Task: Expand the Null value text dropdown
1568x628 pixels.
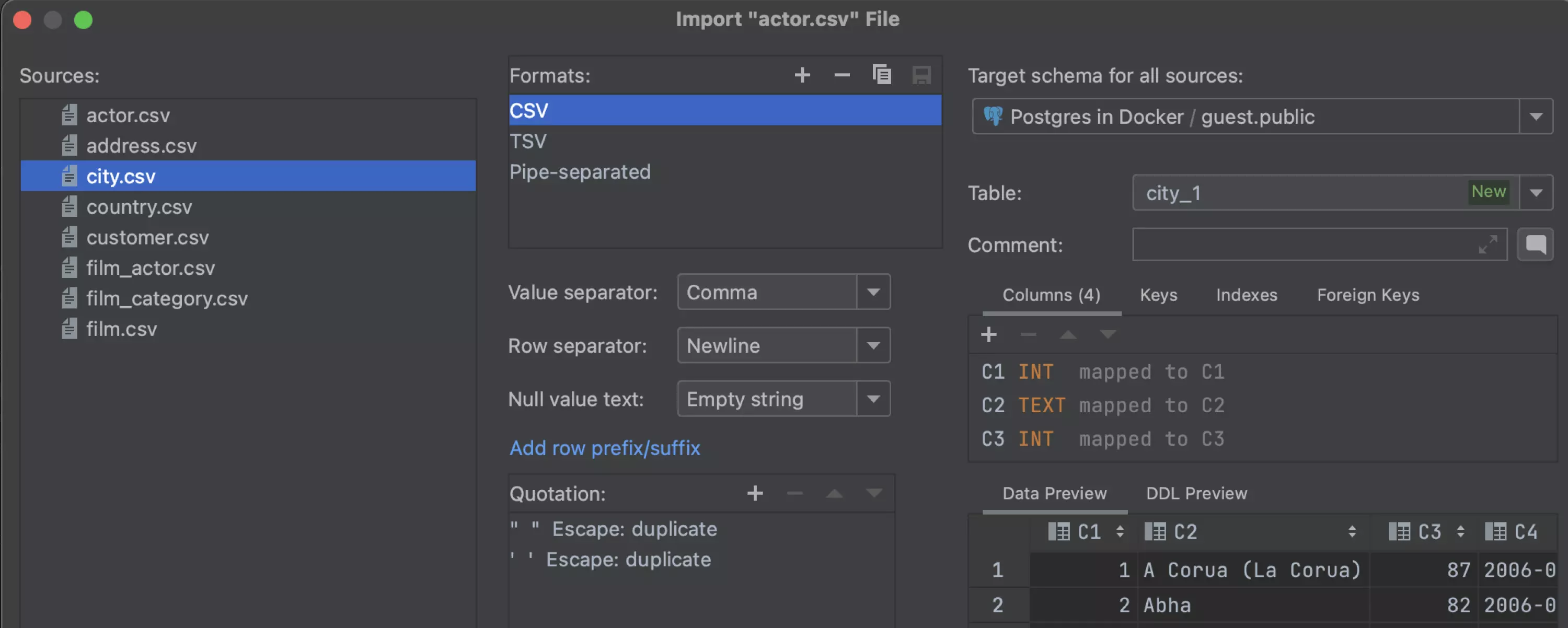Action: (871, 398)
